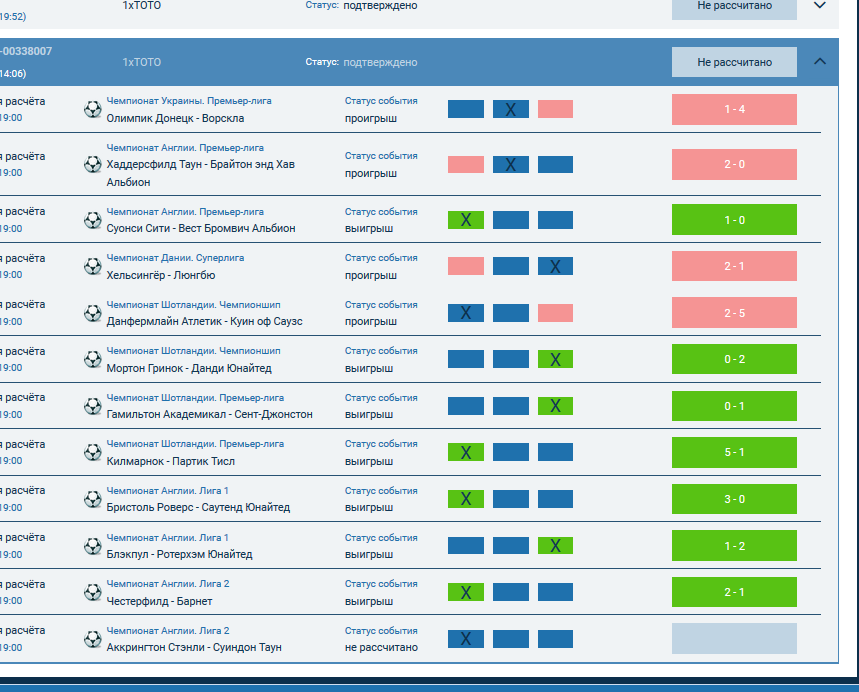The image size is (859, 692).
Task: Click soccer ball icon beside Мортон Гринок match
Action: point(93,359)
